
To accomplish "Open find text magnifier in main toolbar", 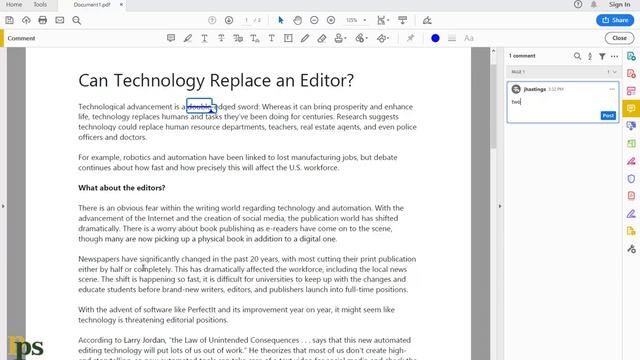I will pyautogui.click(x=76, y=20).
